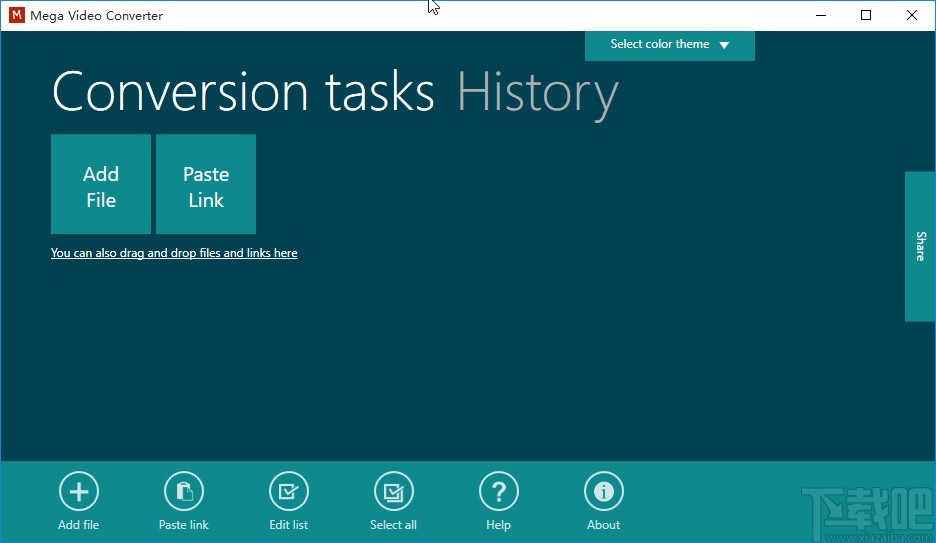
Task: Open the Select color theme dropdown
Action: tap(660, 45)
